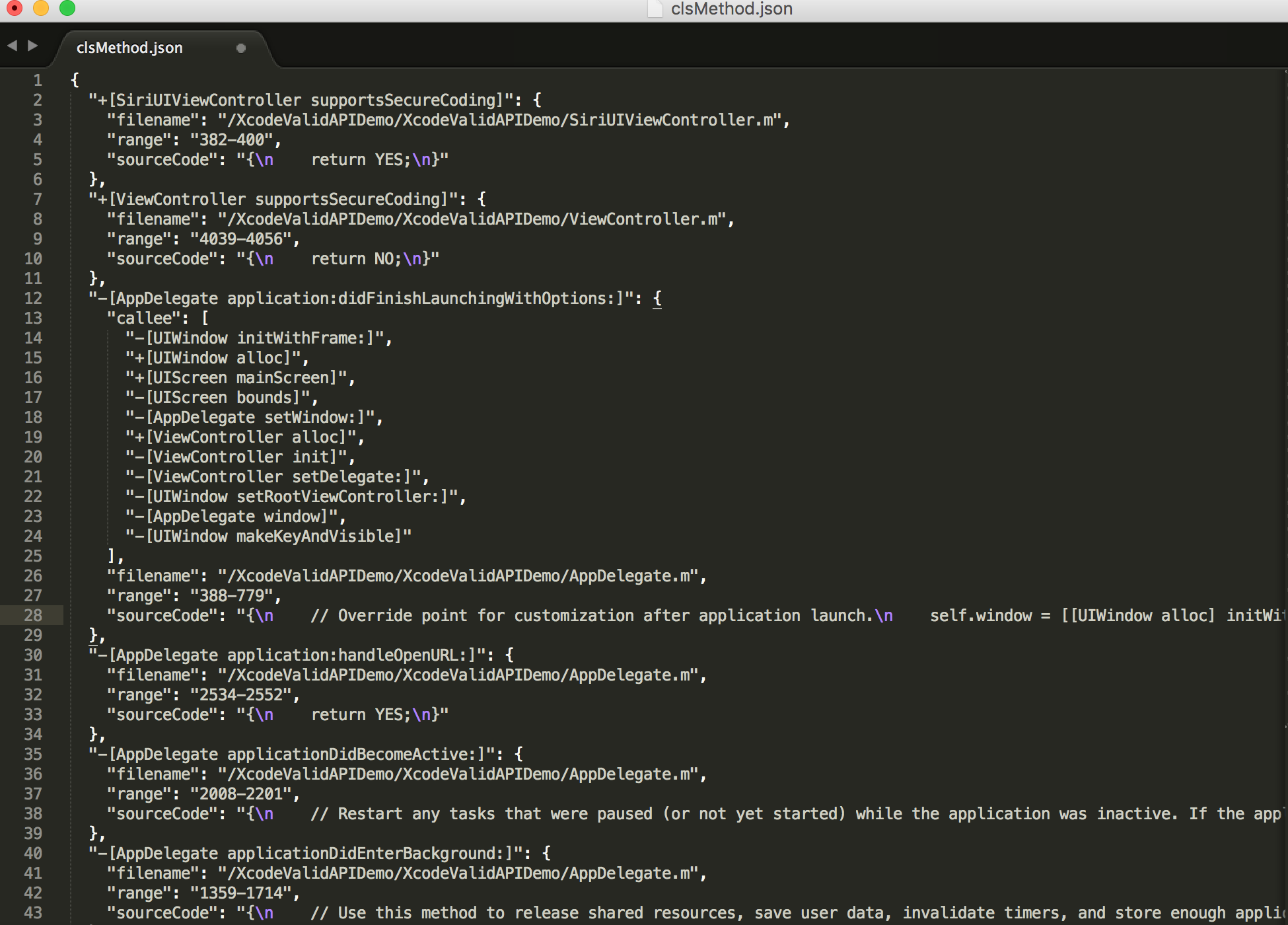
Task: Click line number 43 in the gutter
Action: tap(33, 912)
